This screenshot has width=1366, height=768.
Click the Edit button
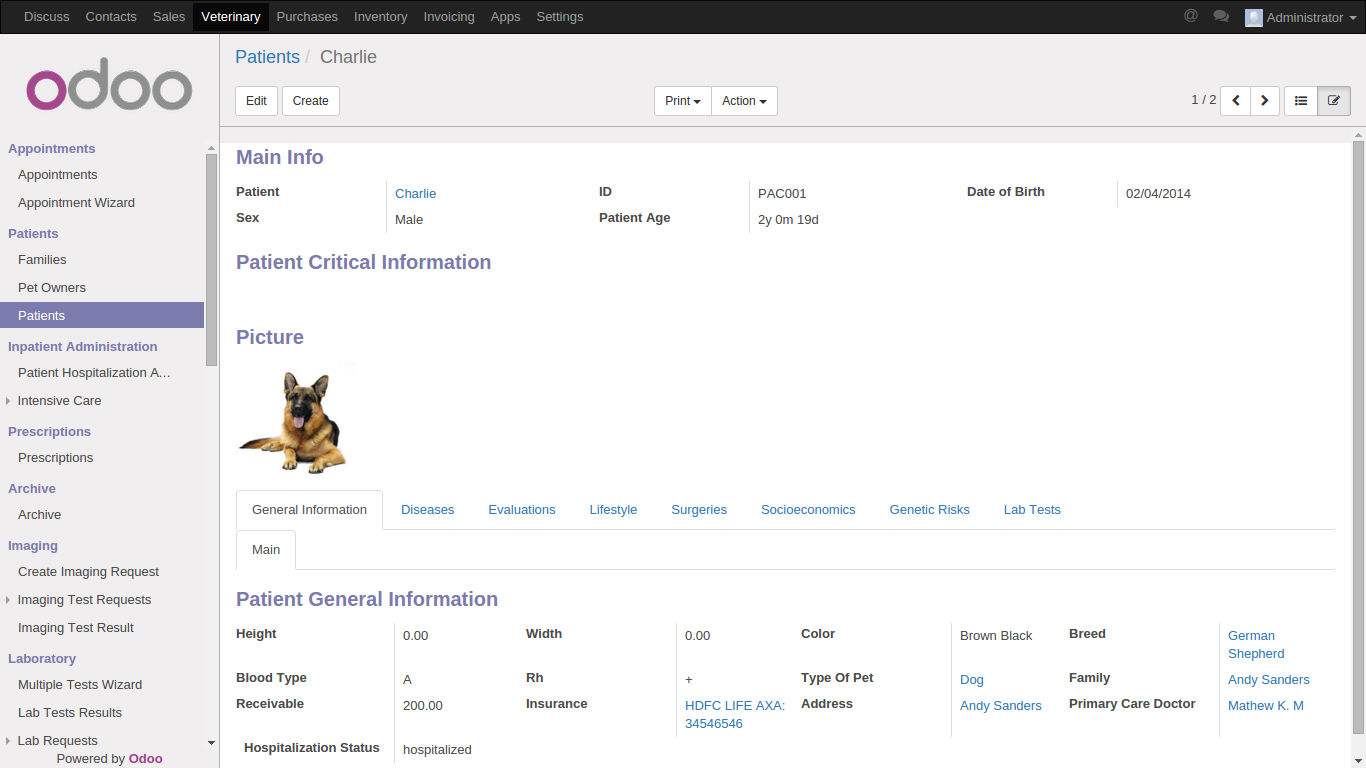coord(256,101)
